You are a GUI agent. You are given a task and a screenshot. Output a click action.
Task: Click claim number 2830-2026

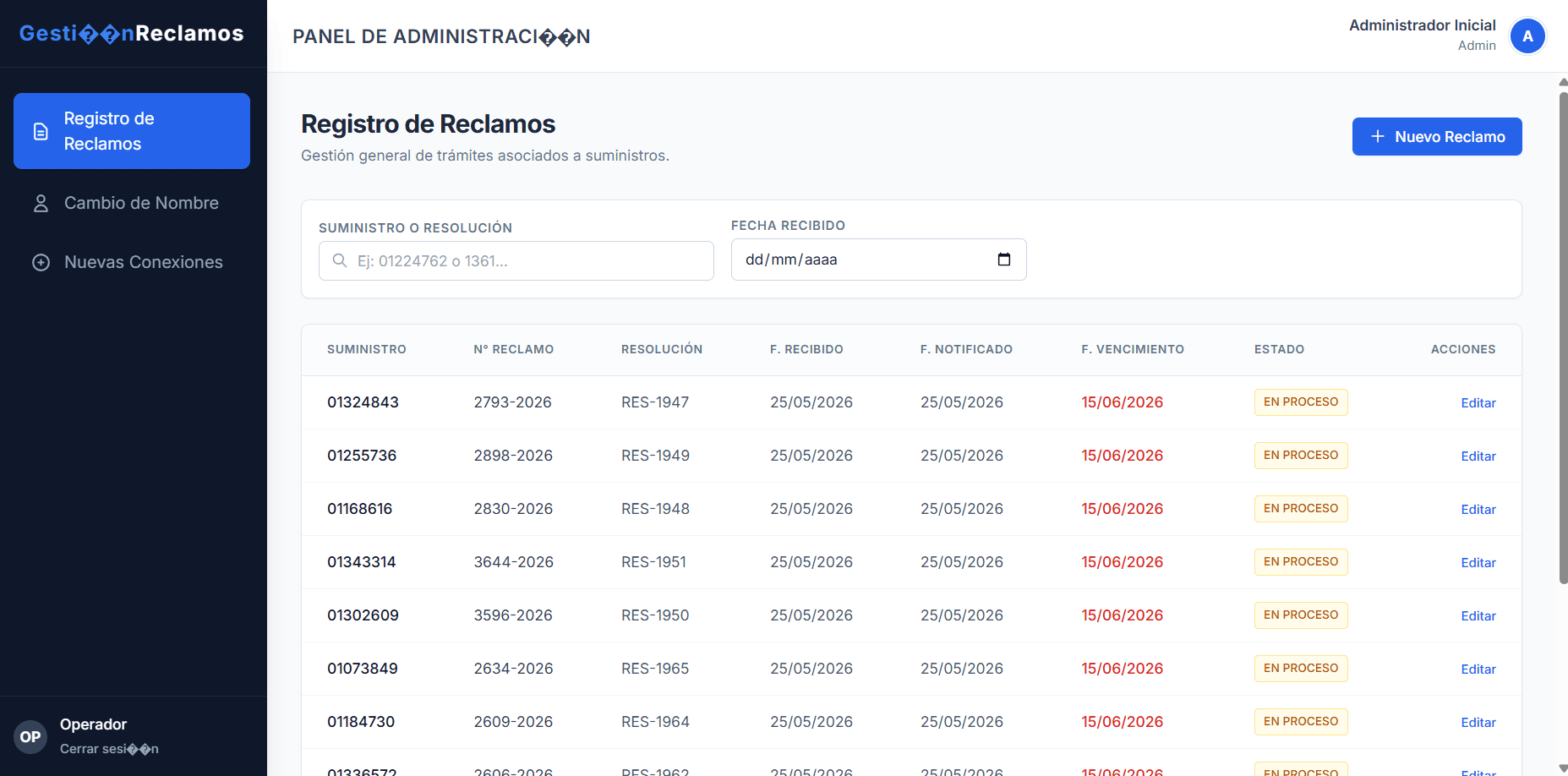pyautogui.click(x=513, y=509)
